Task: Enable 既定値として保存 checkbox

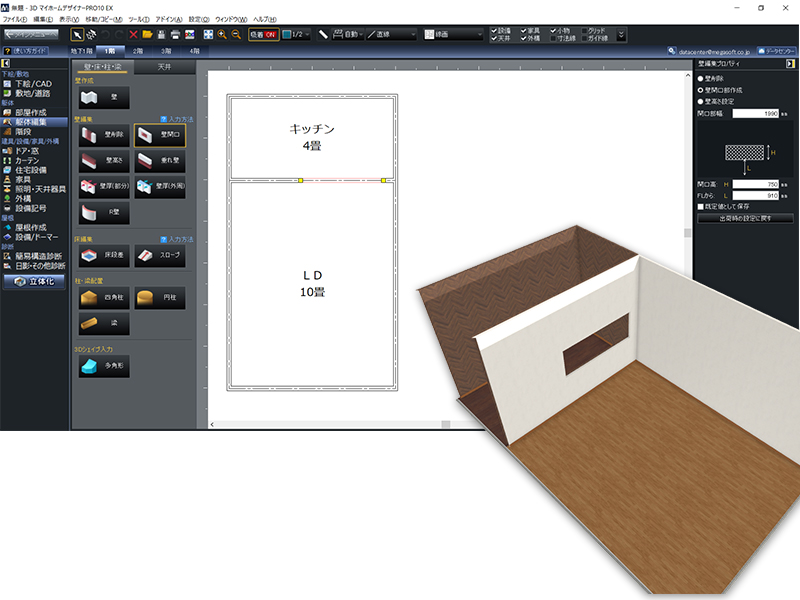Action: (701, 206)
